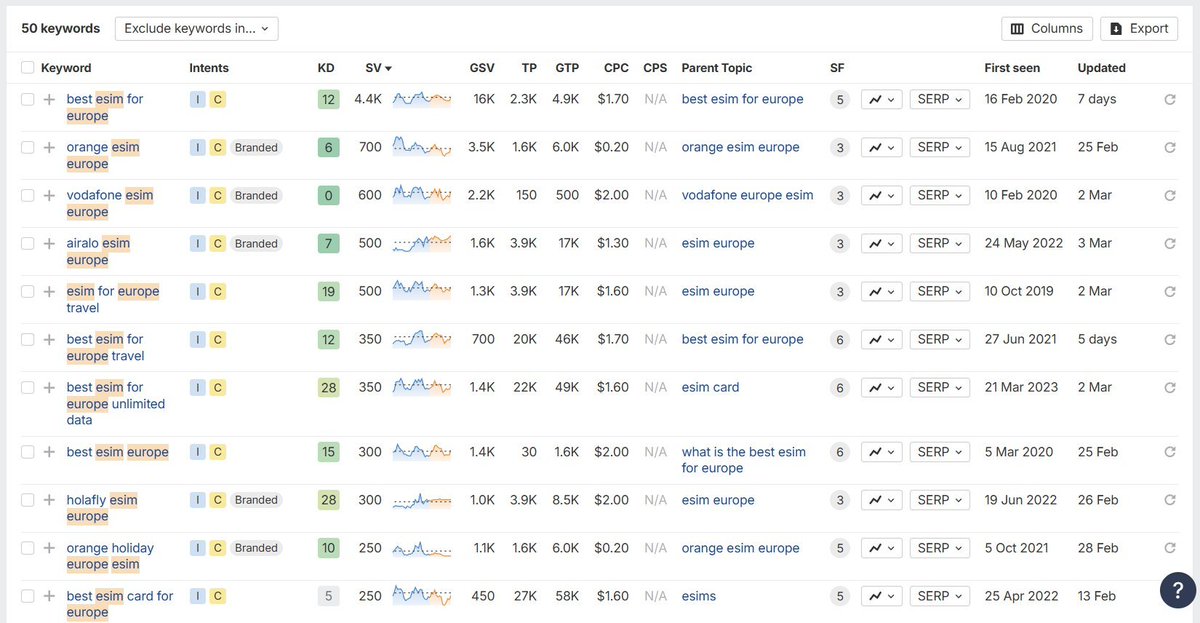Sort by the KD column header
The height and width of the screenshot is (623, 1200).
(x=326, y=68)
